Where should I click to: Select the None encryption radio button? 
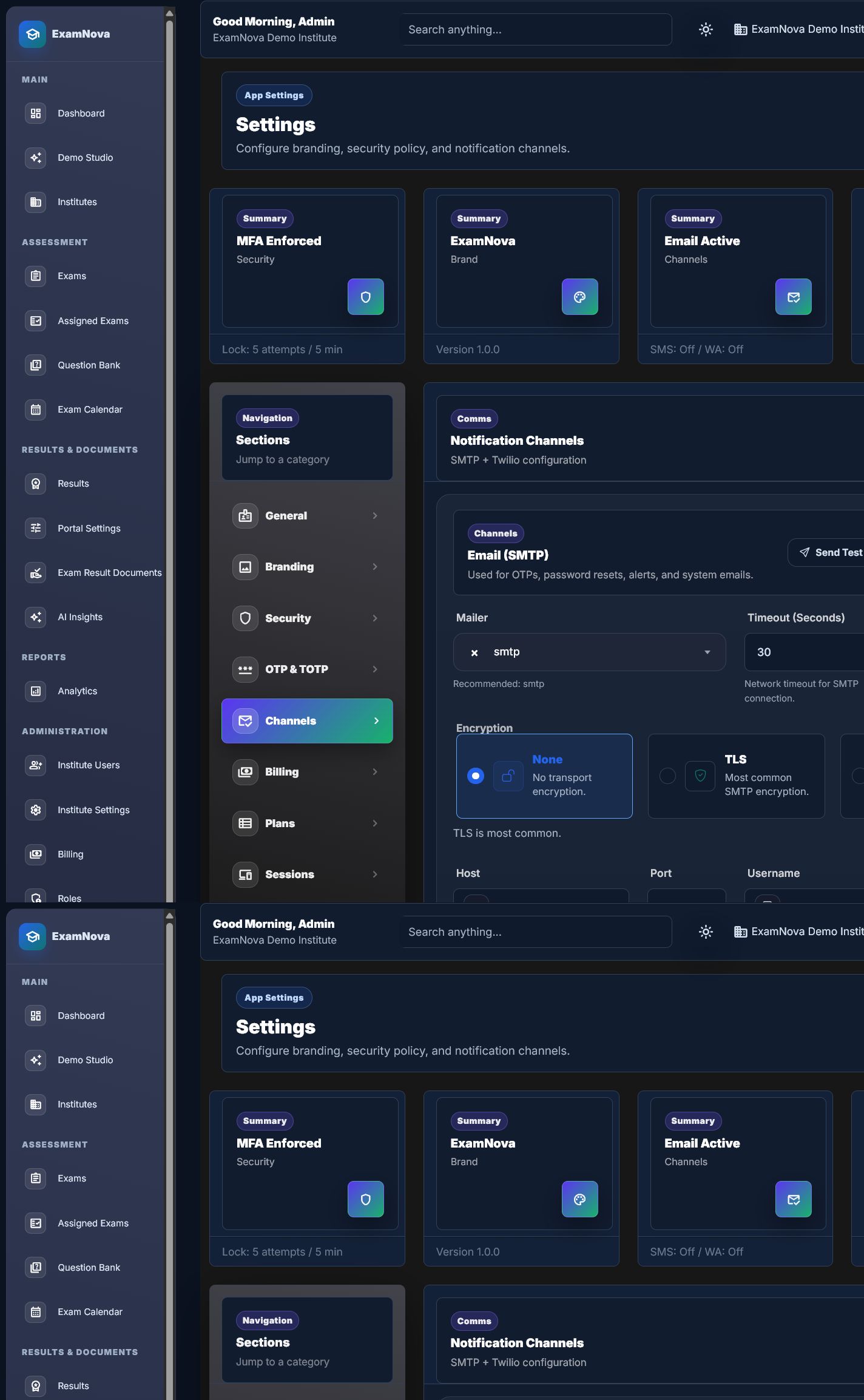pos(476,776)
